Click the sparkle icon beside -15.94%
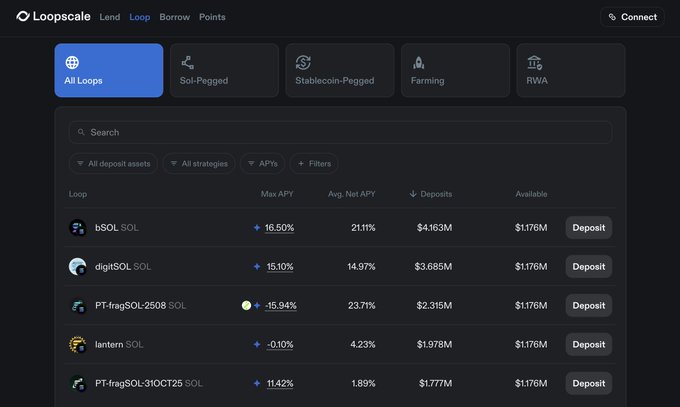680x407 pixels. click(x=257, y=305)
